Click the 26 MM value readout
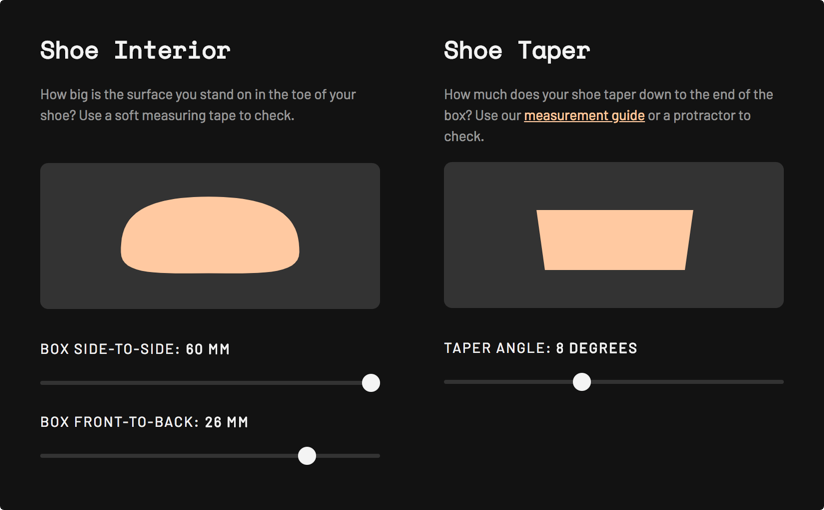 tap(226, 422)
